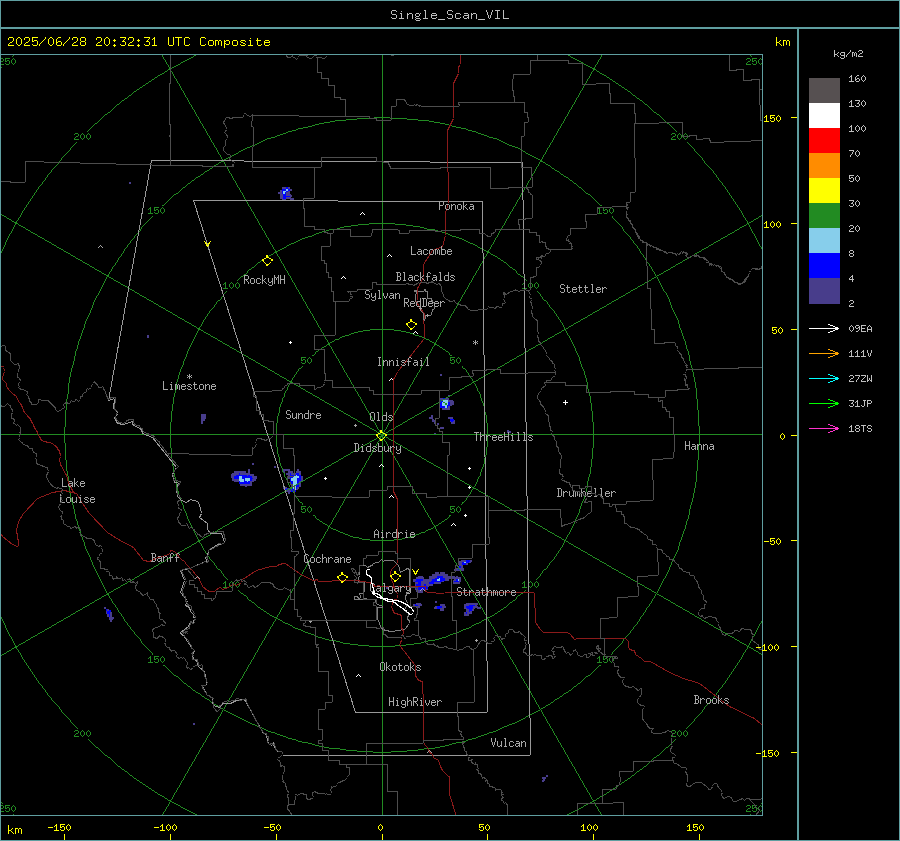Click the RockyMH label

point(264,280)
